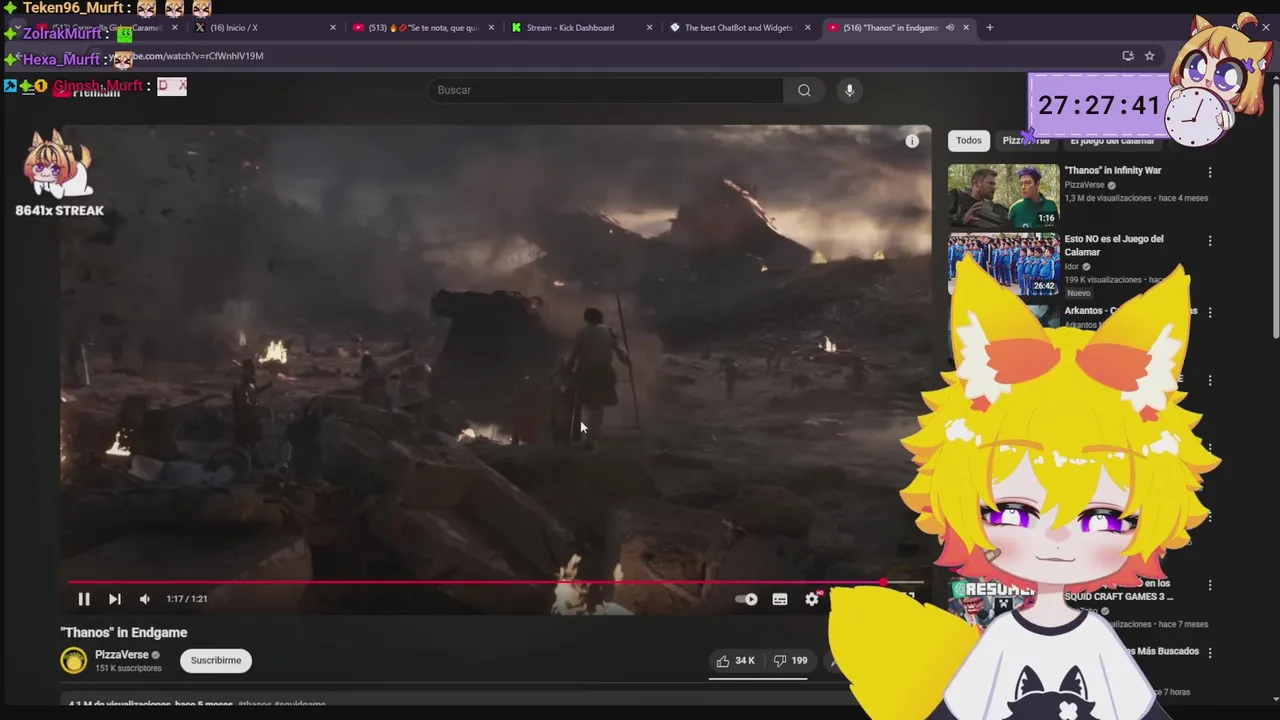Image resolution: width=1280 pixels, height=720 pixels.
Task: Select the El juego del Calamar chip
Action: [x=1112, y=141]
